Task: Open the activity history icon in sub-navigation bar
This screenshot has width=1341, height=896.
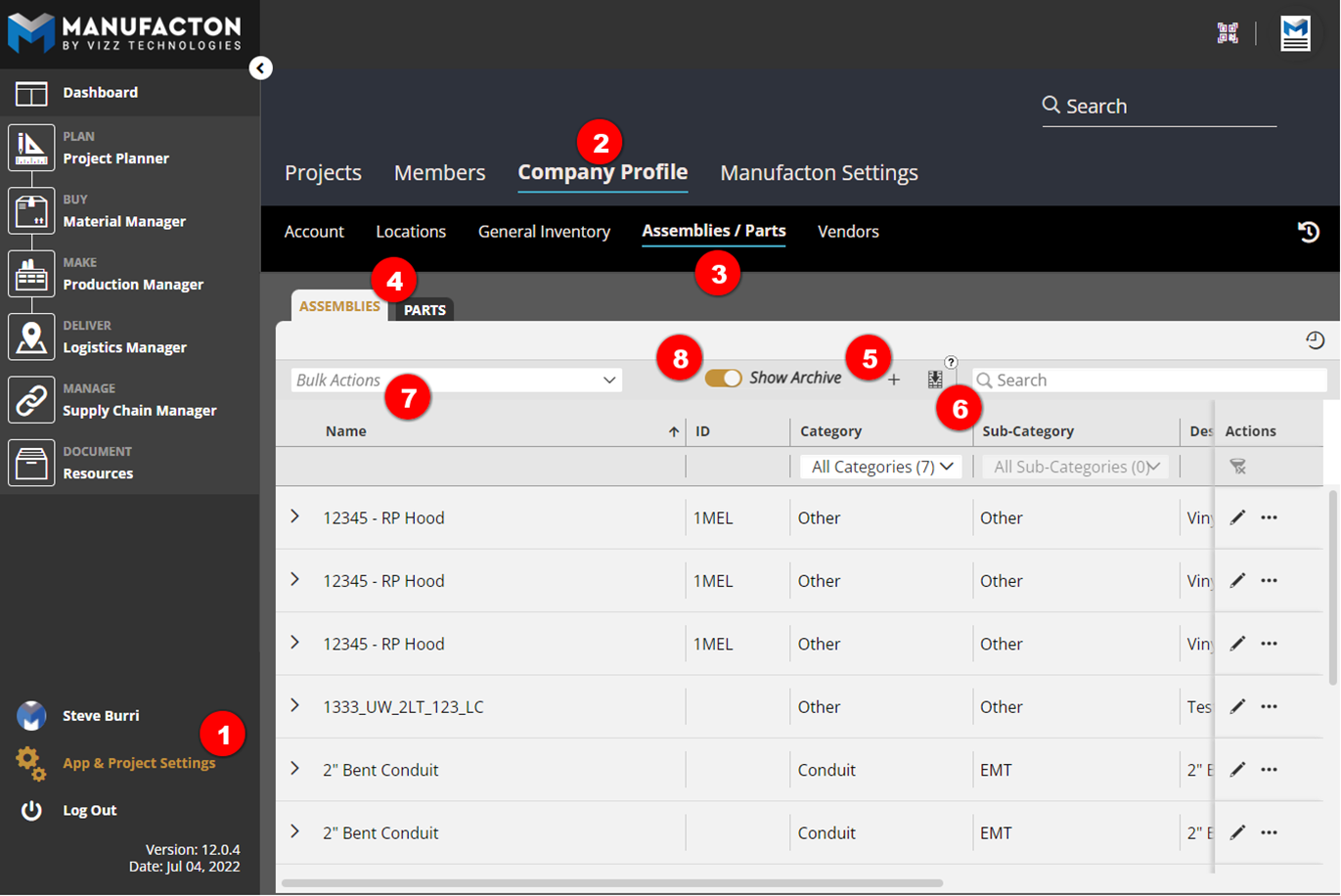Action: click(1308, 232)
